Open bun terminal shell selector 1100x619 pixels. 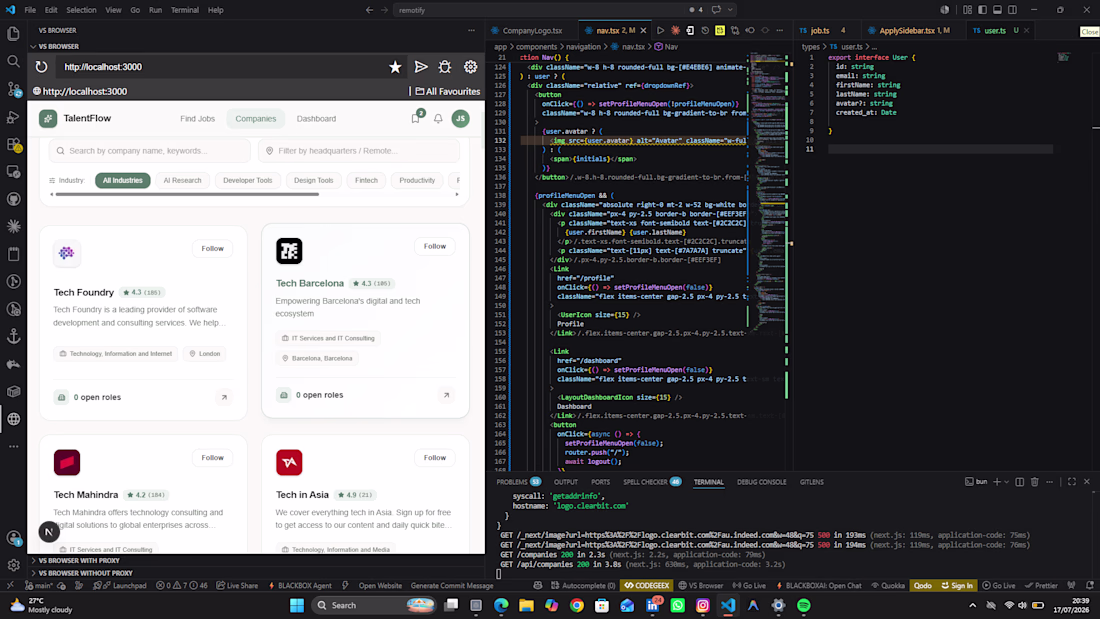coord(976,482)
